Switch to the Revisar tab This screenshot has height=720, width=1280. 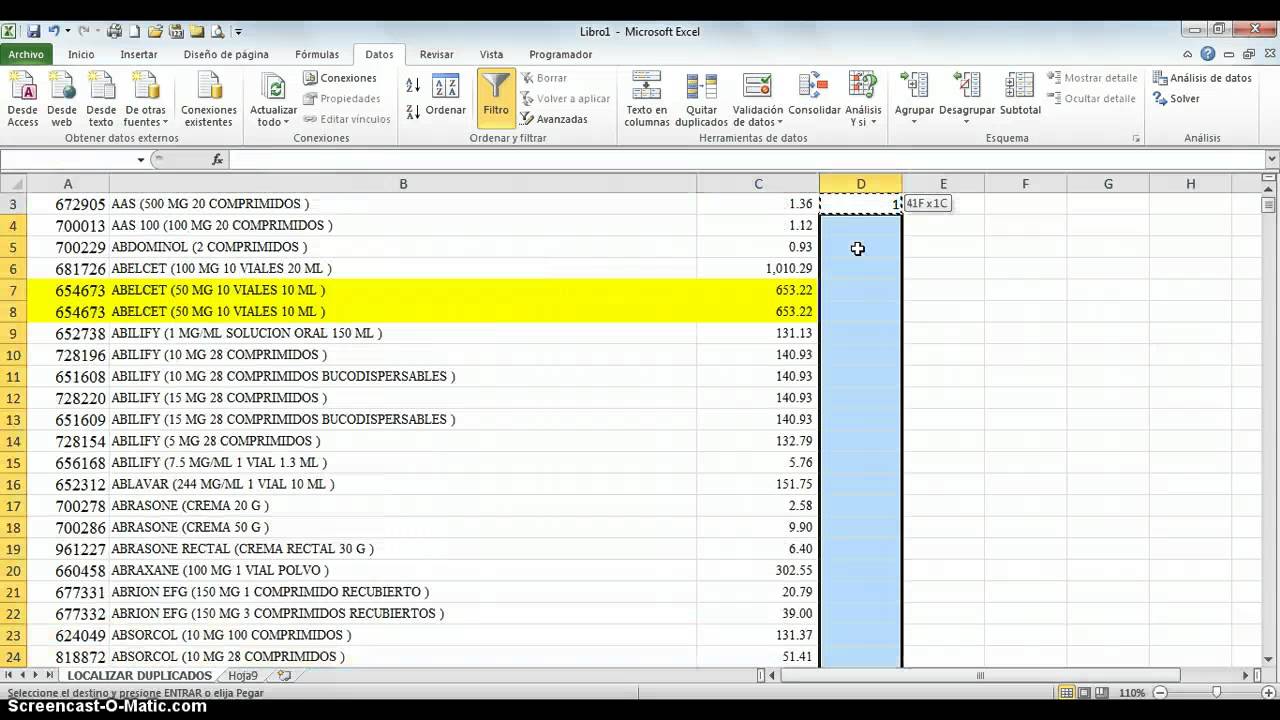(437, 55)
